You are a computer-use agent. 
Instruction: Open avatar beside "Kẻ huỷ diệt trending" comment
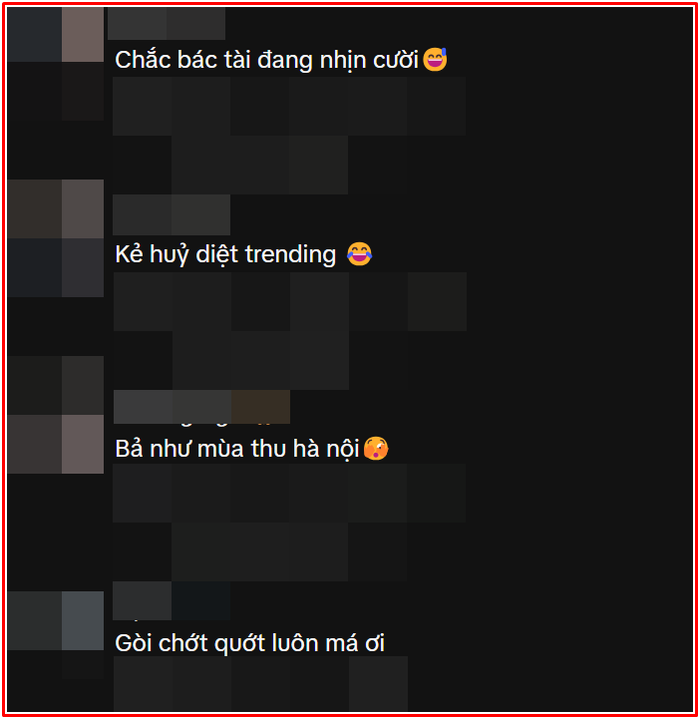(x=55, y=238)
